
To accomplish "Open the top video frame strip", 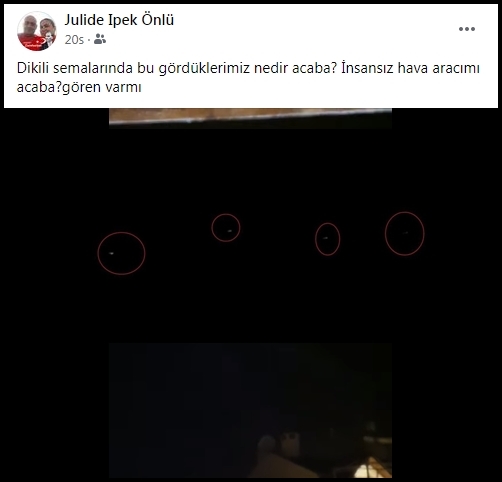I will tap(250, 118).
